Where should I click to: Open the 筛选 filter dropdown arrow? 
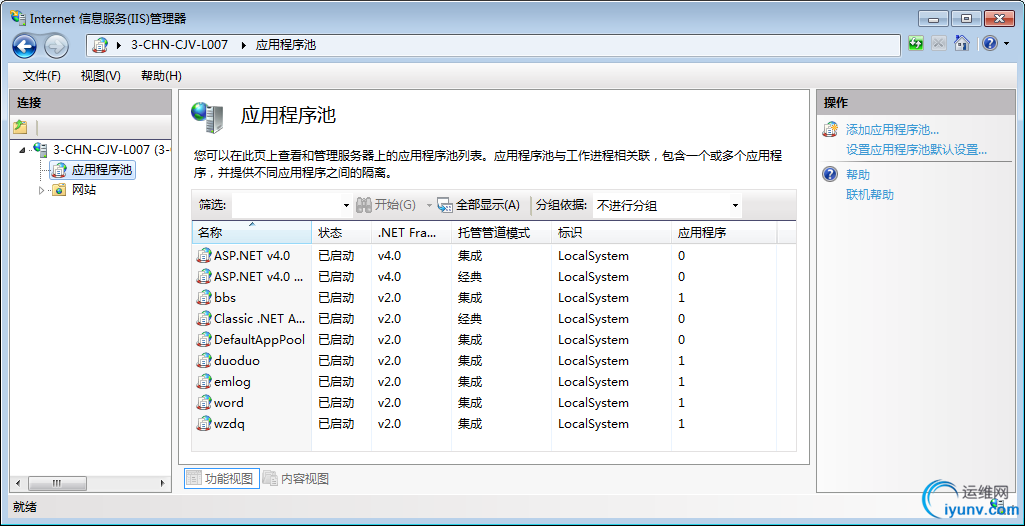[x=346, y=206]
